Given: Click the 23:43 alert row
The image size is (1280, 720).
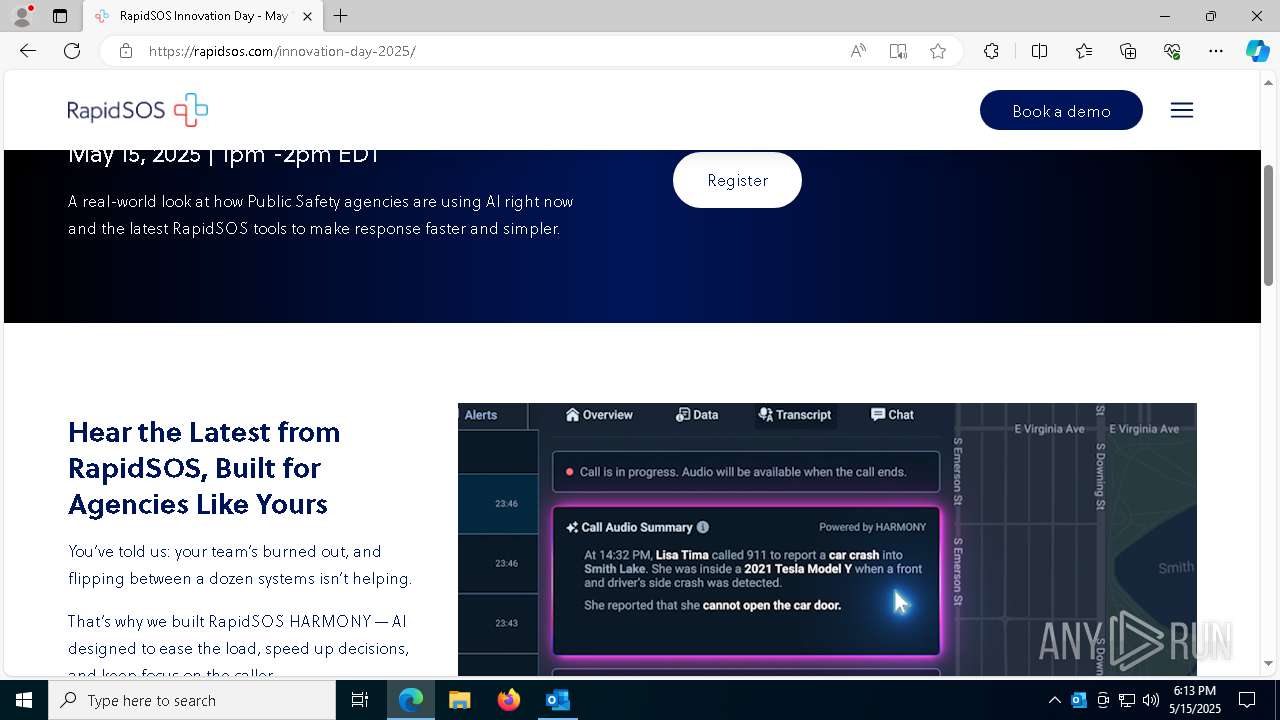Looking at the screenshot, I should tap(498, 622).
